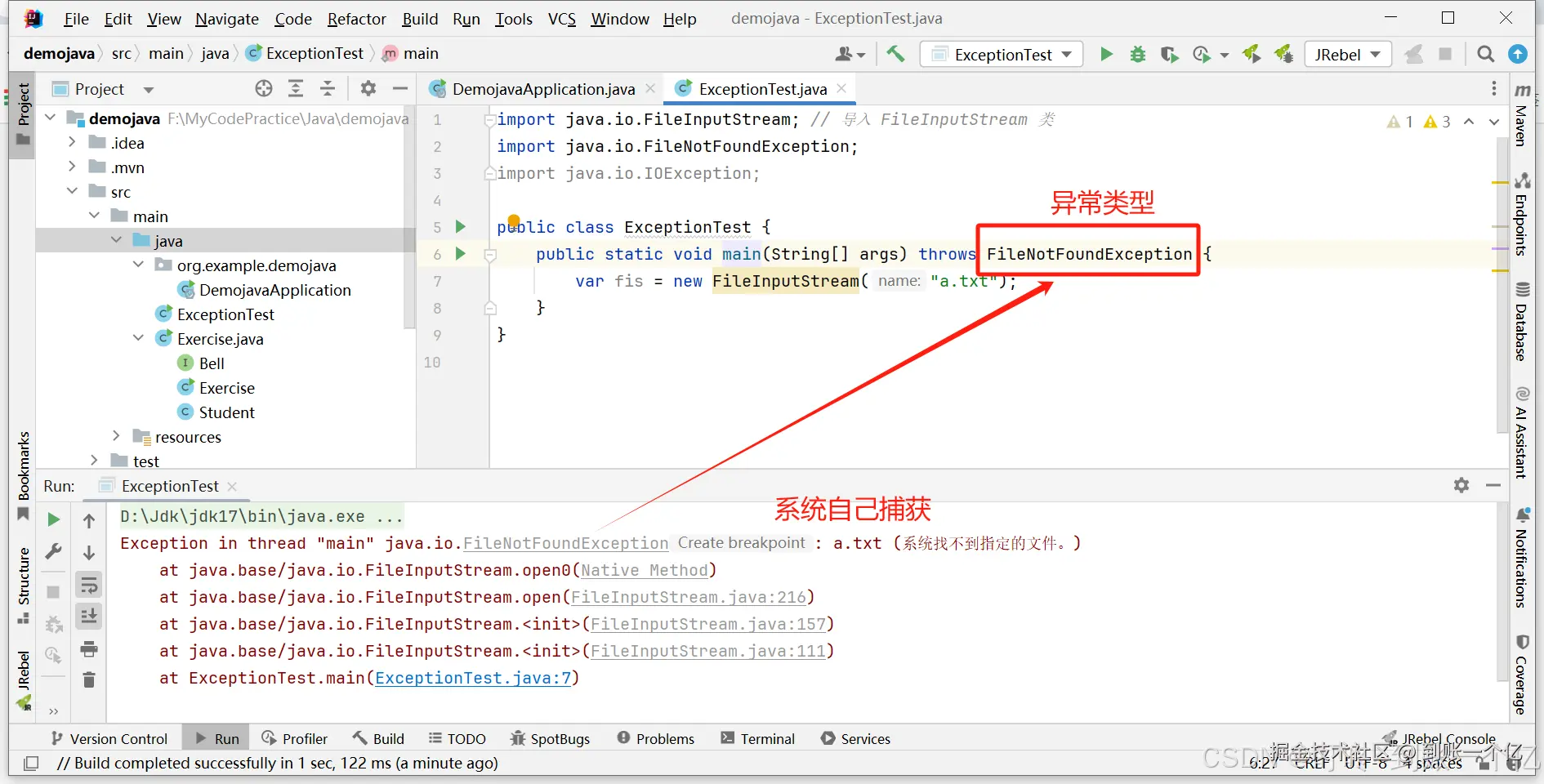Image resolution: width=1544 pixels, height=784 pixels.
Task: Hide the Project tool window
Action: click(399, 88)
